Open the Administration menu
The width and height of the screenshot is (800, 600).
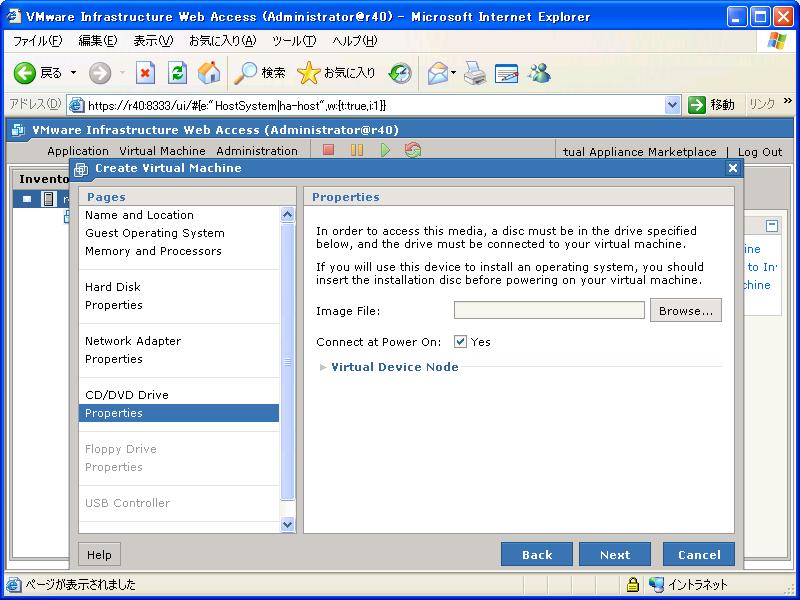tap(257, 151)
